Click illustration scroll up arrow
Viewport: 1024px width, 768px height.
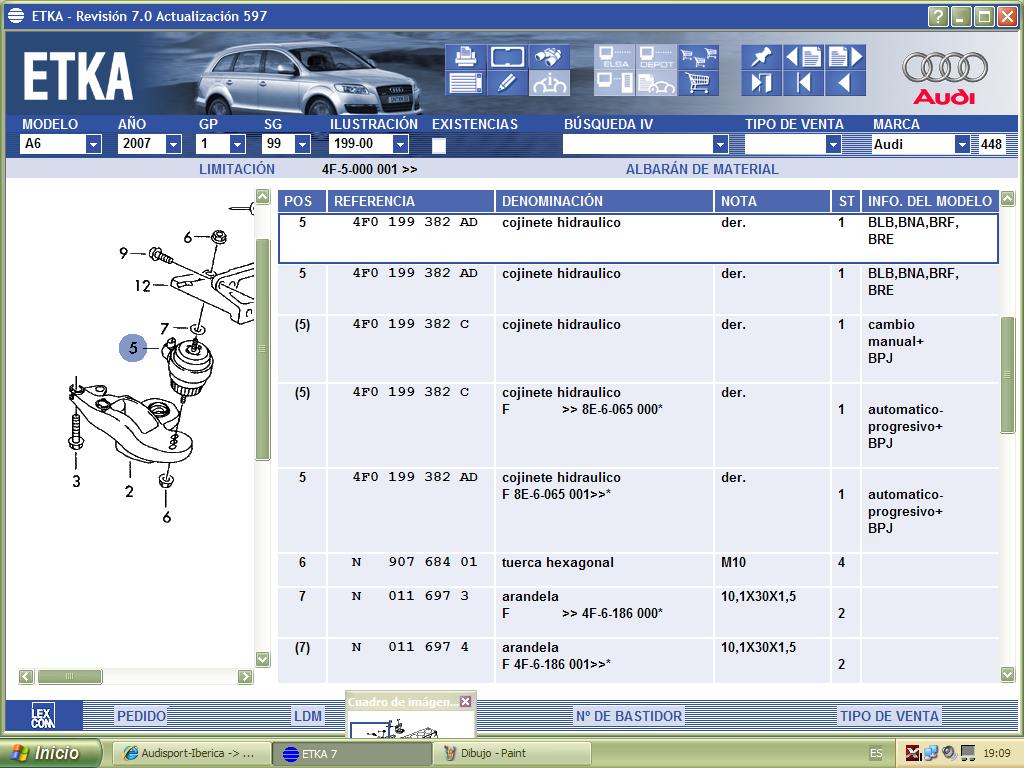[x=263, y=197]
